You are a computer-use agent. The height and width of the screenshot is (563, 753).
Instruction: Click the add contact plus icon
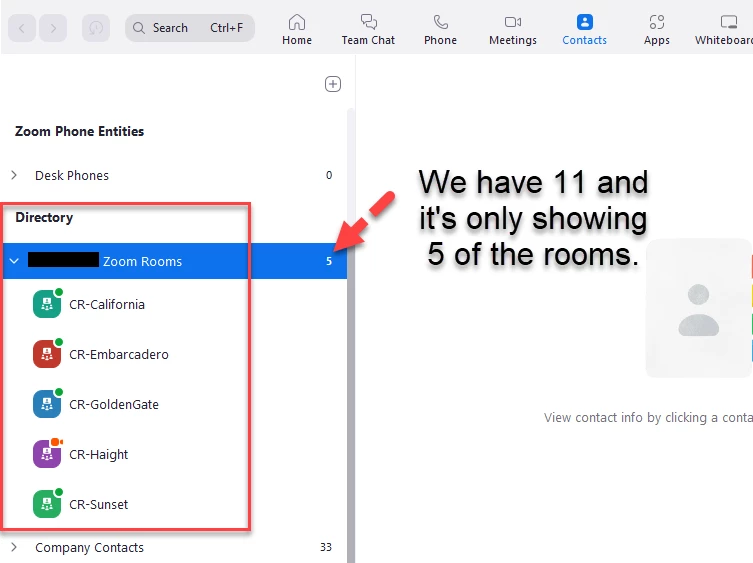coord(333,84)
